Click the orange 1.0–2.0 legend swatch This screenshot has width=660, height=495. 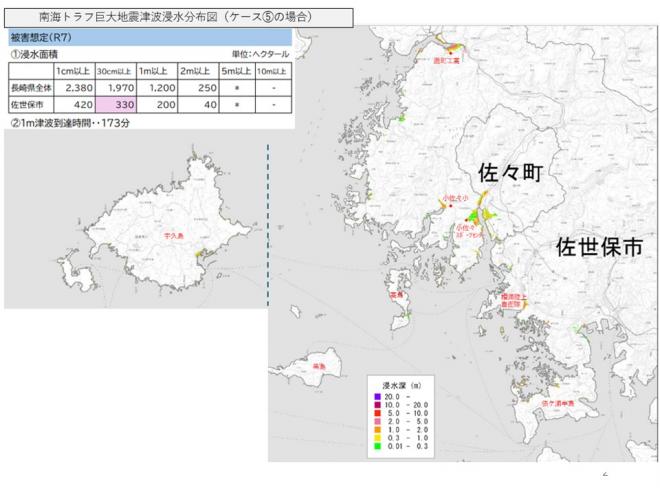[x=377, y=430]
